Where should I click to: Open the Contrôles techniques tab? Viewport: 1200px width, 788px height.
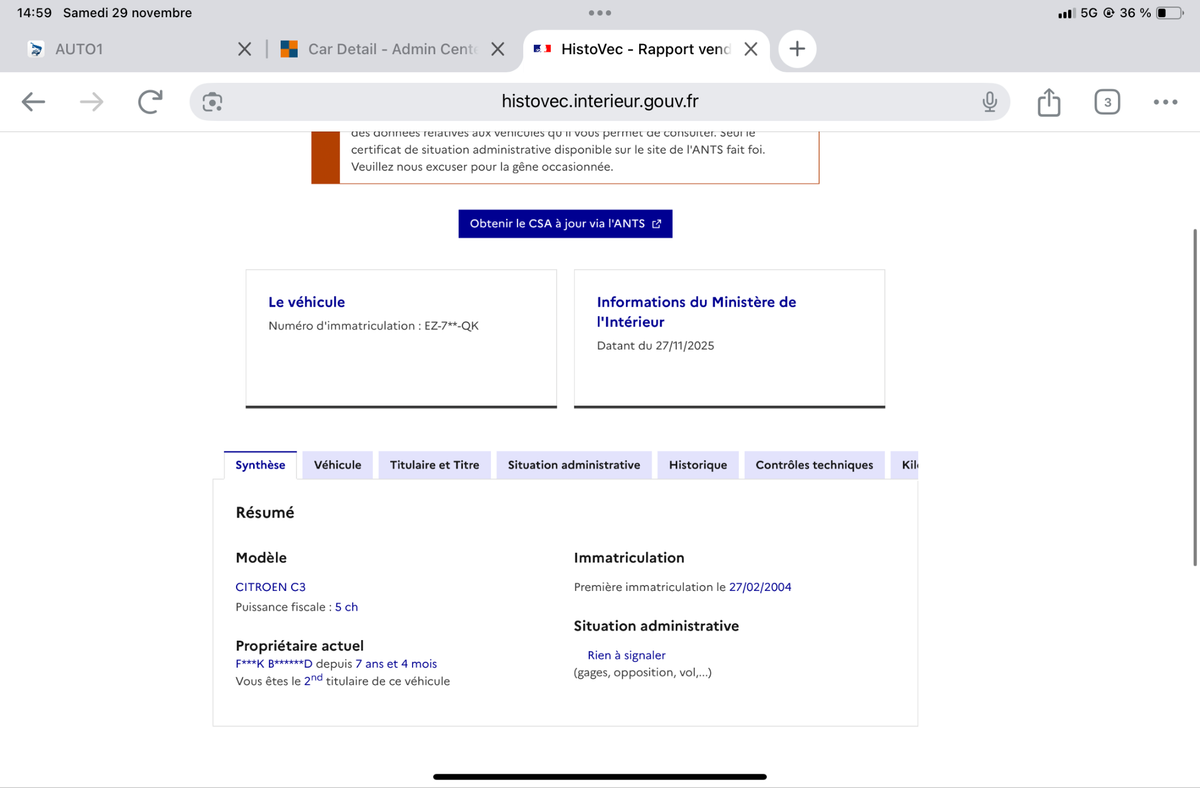click(x=814, y=465)
